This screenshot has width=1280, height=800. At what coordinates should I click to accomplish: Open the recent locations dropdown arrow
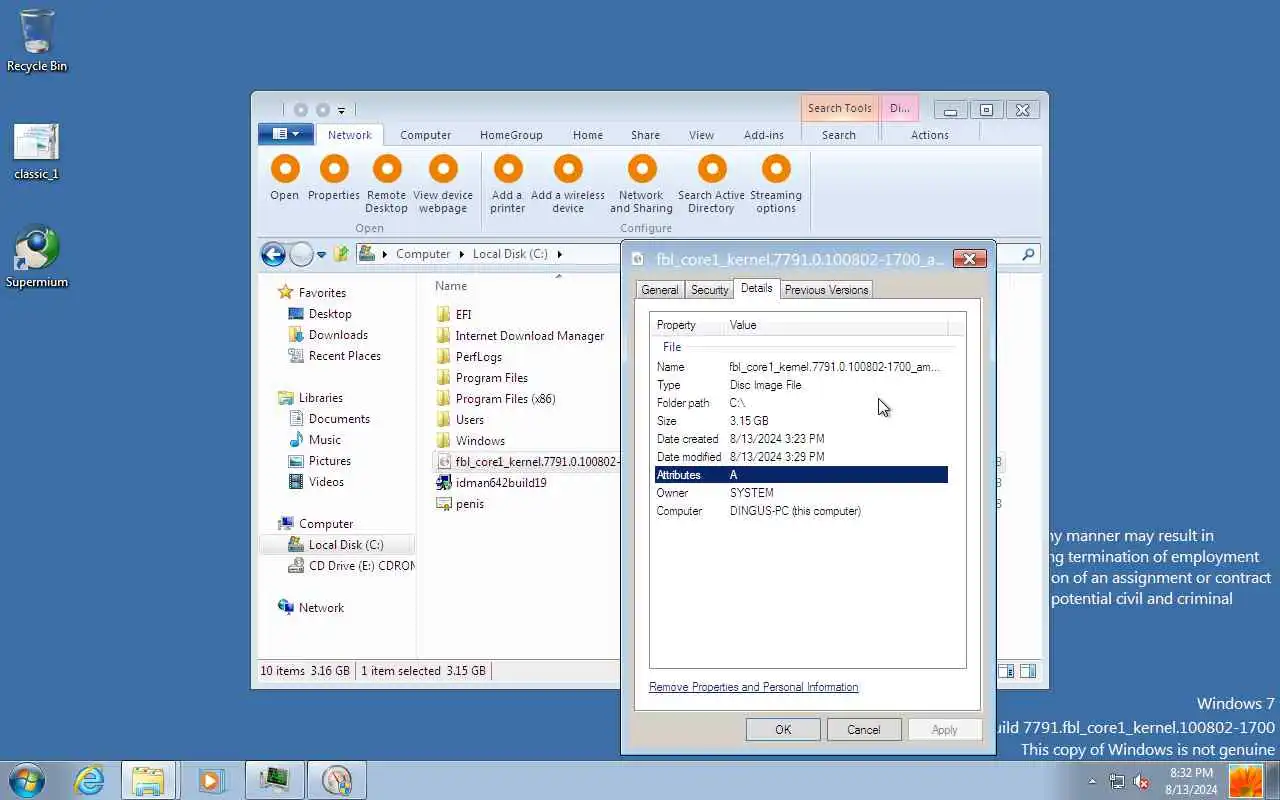(321, 255)
